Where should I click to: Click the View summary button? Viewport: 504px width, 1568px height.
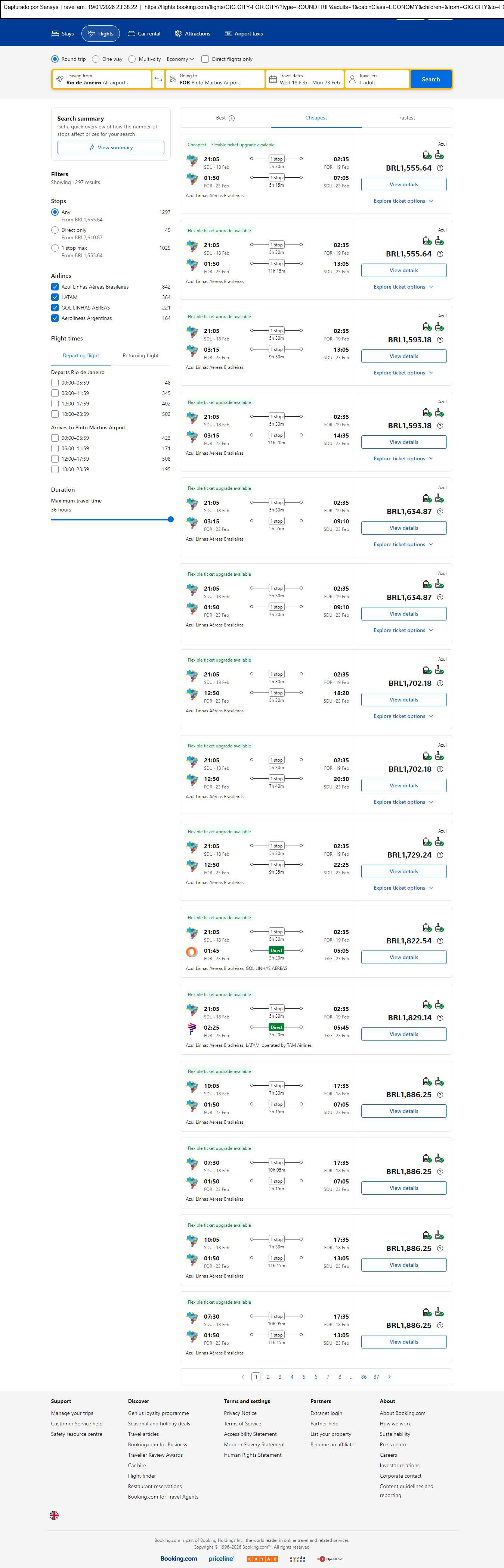[110, 147]
